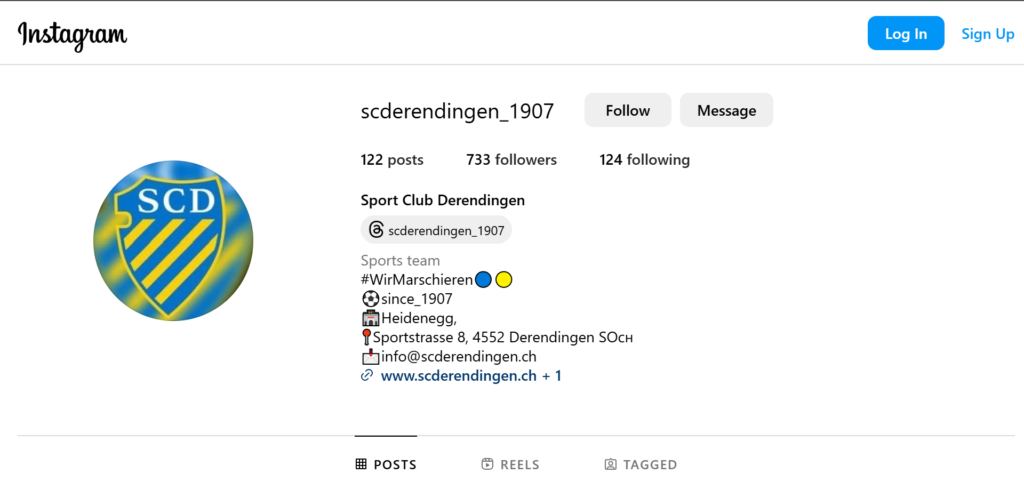The image size is (1024, 482).
Task: Open the Threads icon badge
Action: pyautogui.click(x=376, y=230)
